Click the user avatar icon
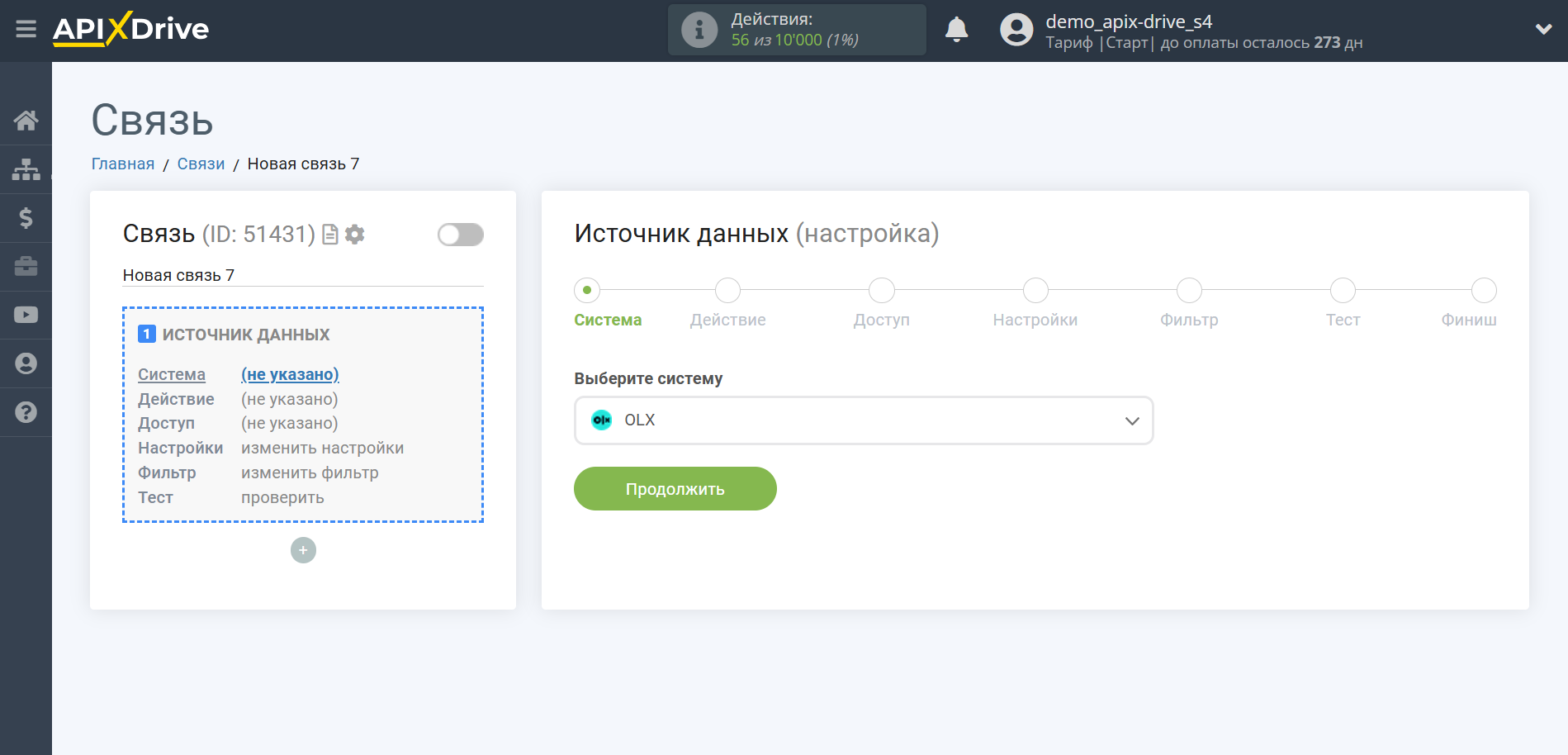 click(x=1016, y=30)
